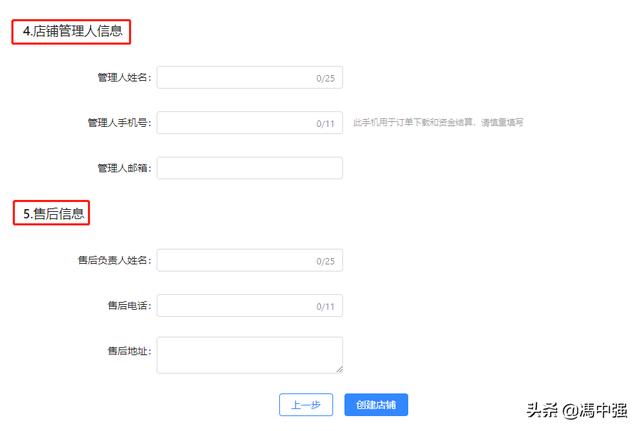Click inside the 售后地址 text area

pyautogui.click(x=249, y=355)
